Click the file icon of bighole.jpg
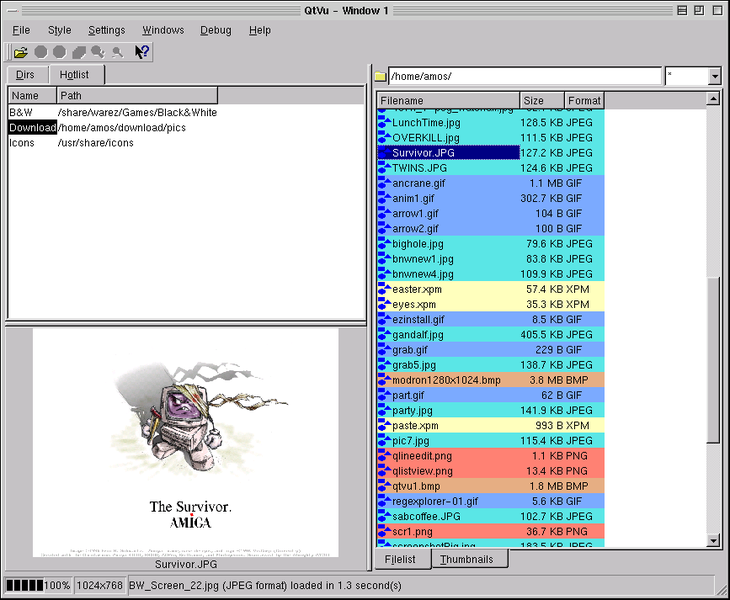Image resolution: width=730 pixels, height=600 pixels. point(385,244)
